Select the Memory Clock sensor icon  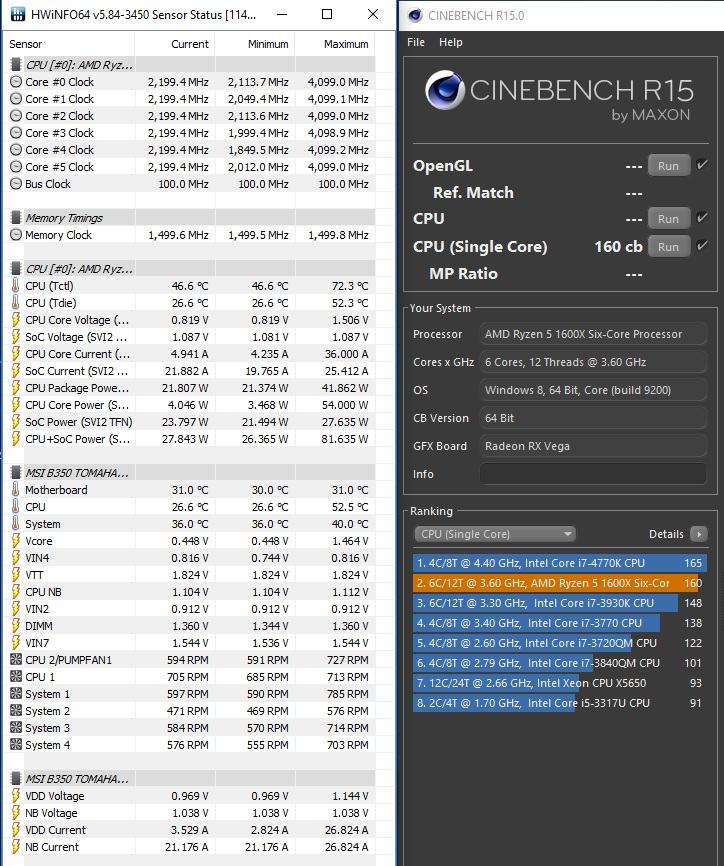(x=16, y=235)
